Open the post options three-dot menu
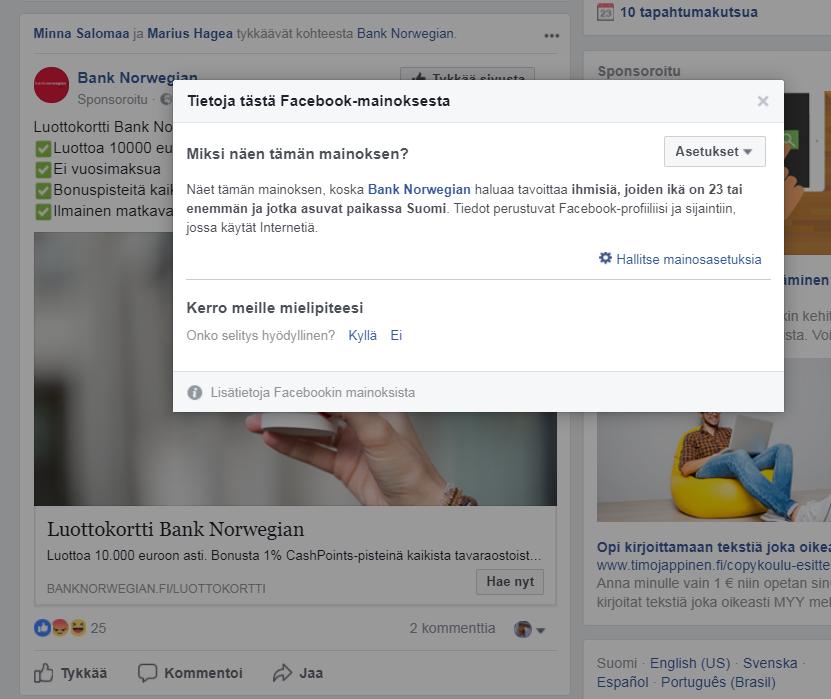Viewport: 831px width, 699px height. coord(551,36)
